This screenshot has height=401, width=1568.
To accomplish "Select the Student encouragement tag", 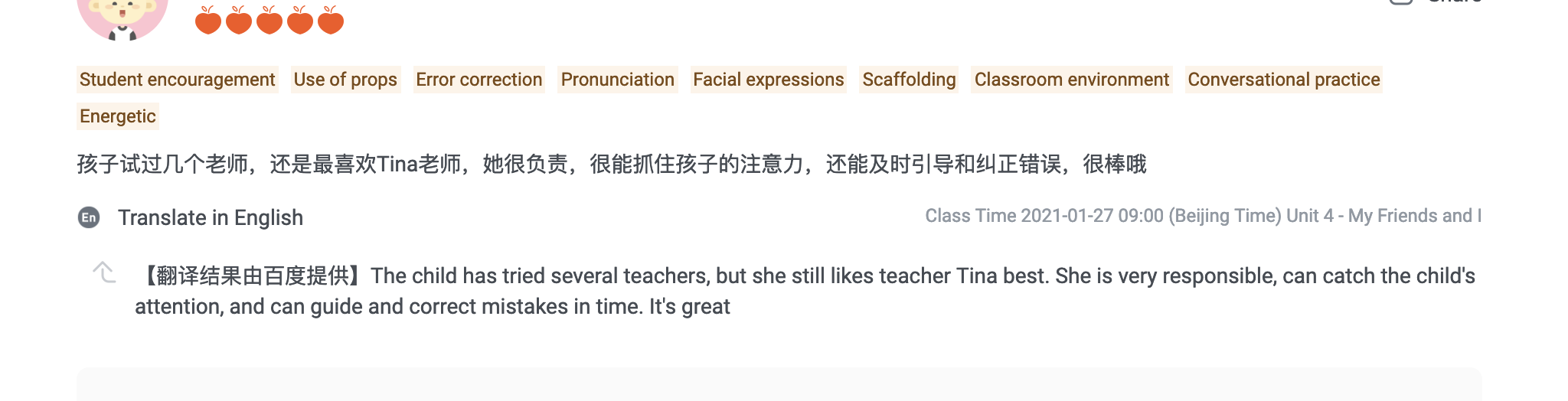I will pyautogui.click(x=177, y=80).
